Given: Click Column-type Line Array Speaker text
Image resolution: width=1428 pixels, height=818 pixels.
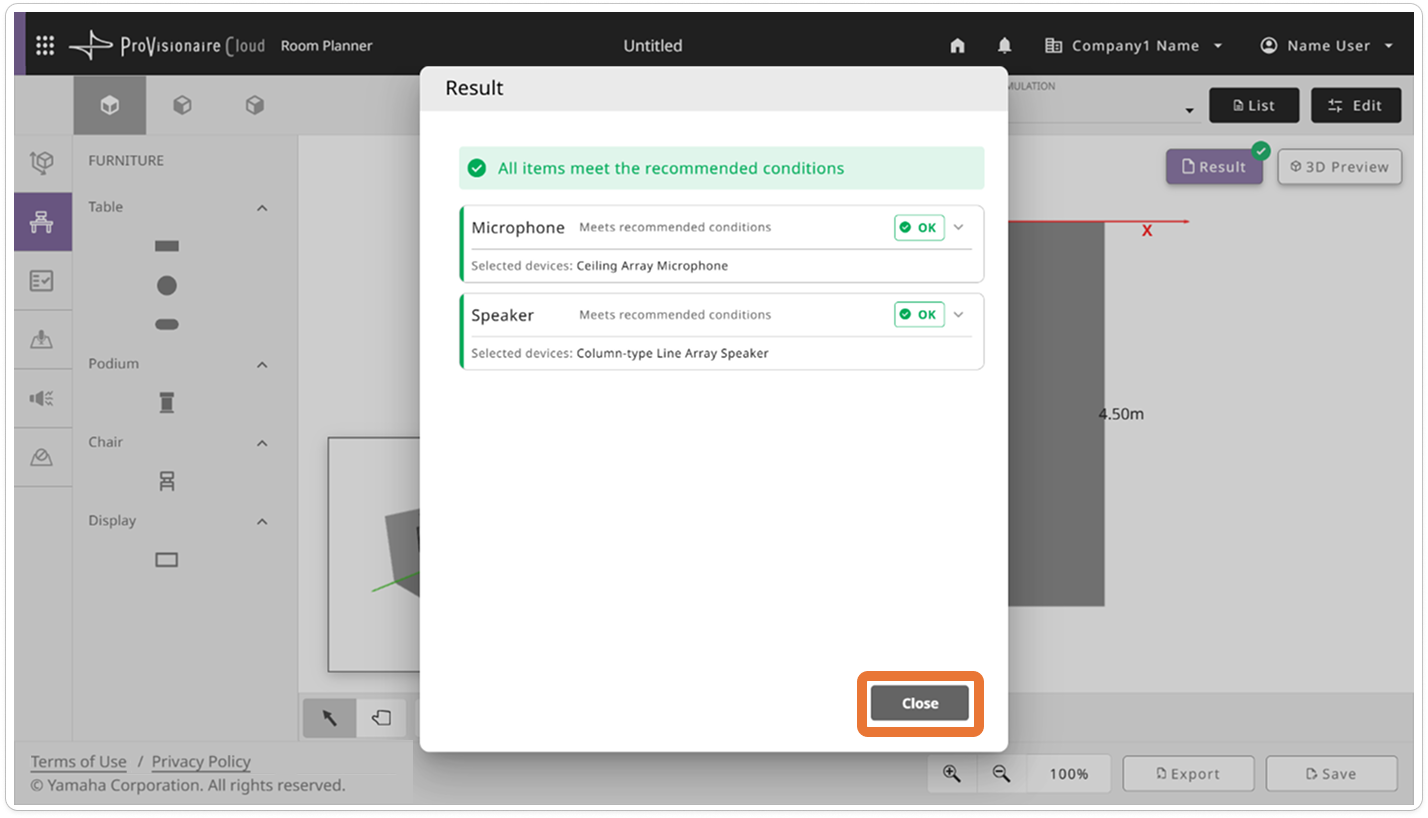Looking at the screenshot, I should click(x=672, y=353).
